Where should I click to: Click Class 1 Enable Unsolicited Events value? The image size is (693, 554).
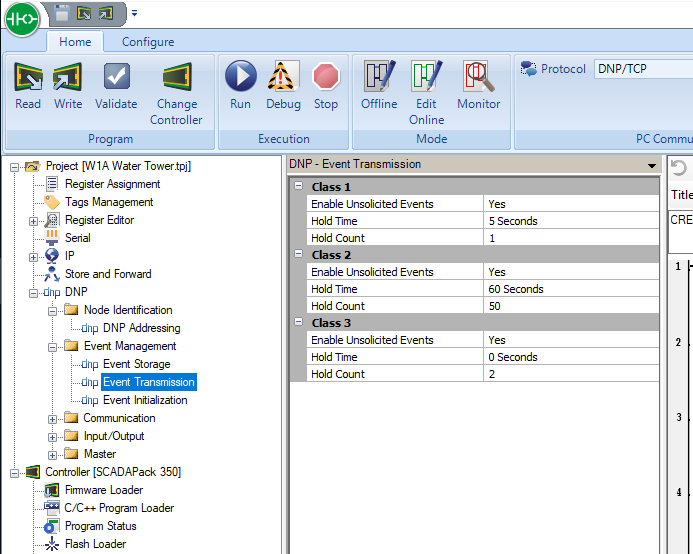click(x=571, y=204)
